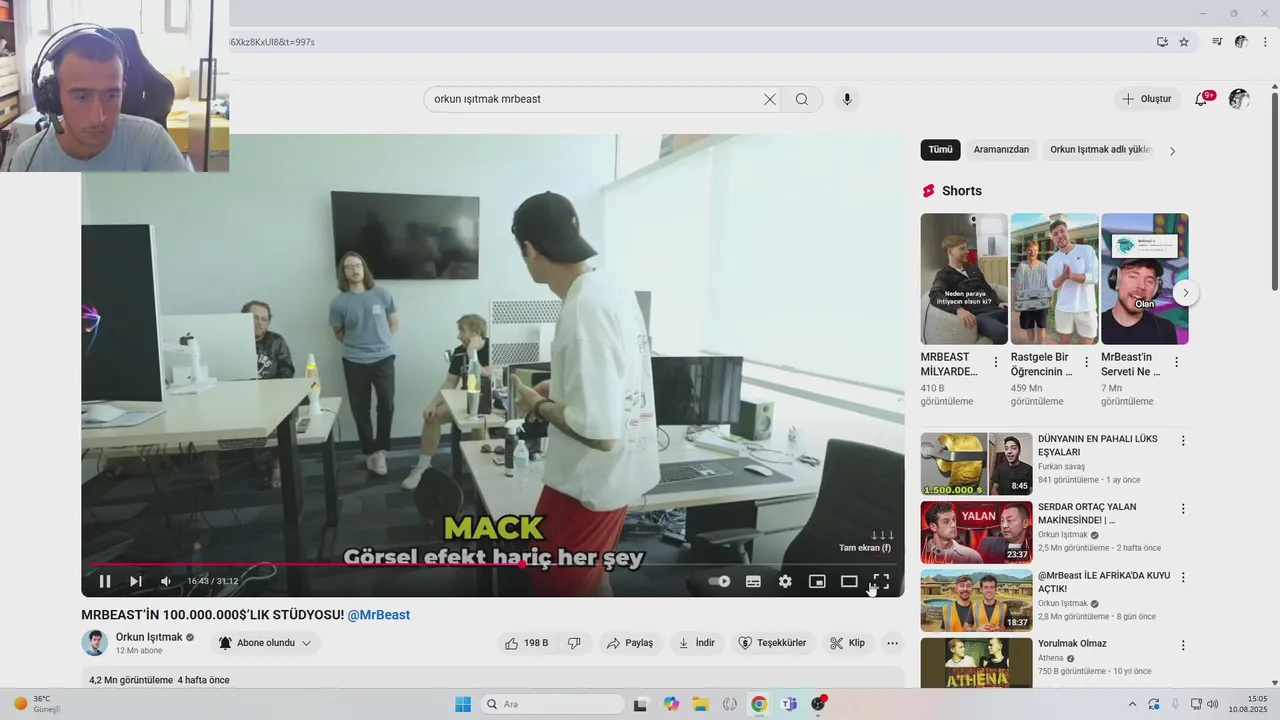Click the Teşekkürler thanks button
Viewport: 1280px width, 720px height.
click(773, 643)
